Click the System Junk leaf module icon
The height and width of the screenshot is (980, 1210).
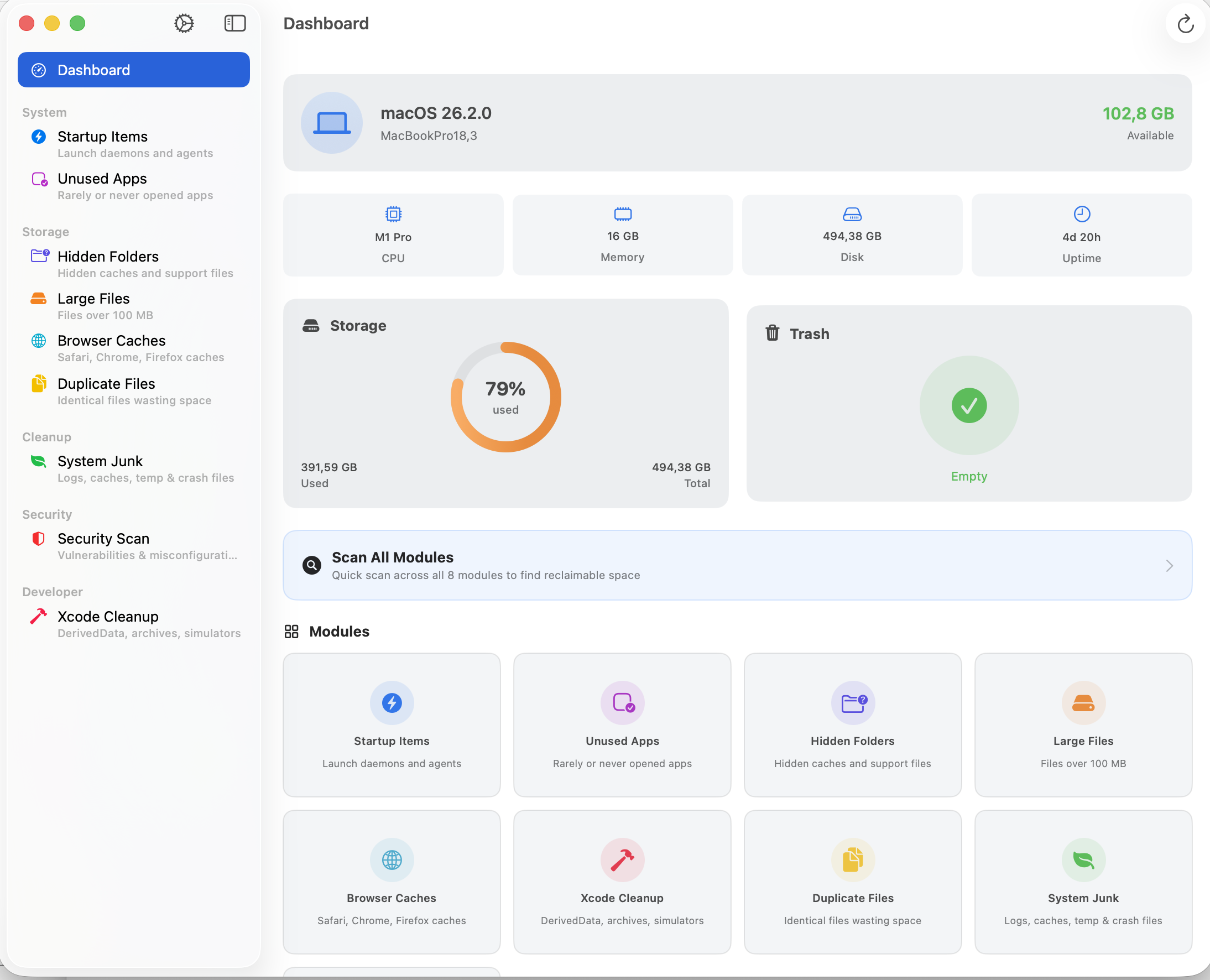tap(1083, 860)
